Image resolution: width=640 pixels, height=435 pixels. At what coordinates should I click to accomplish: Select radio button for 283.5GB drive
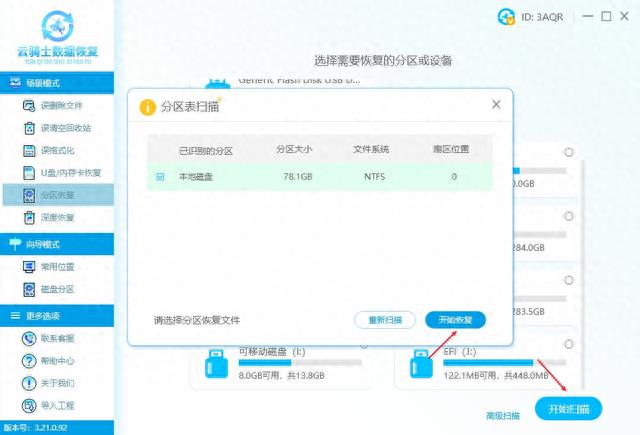[x=569, y=280]
